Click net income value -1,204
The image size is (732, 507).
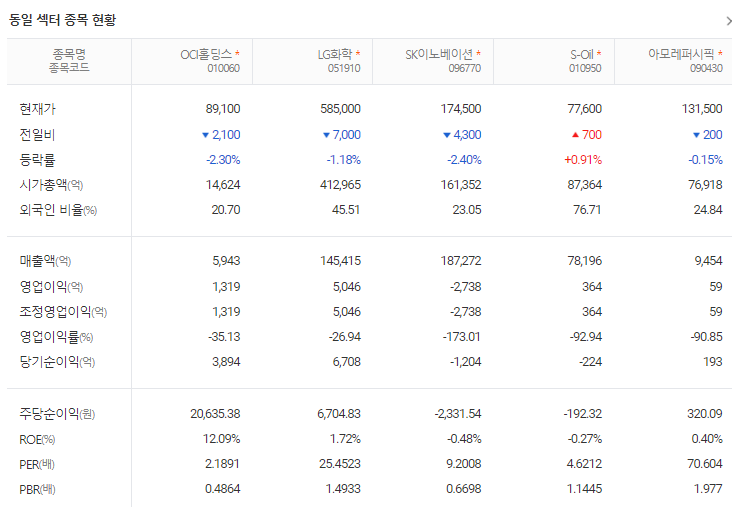click(465, 362)
